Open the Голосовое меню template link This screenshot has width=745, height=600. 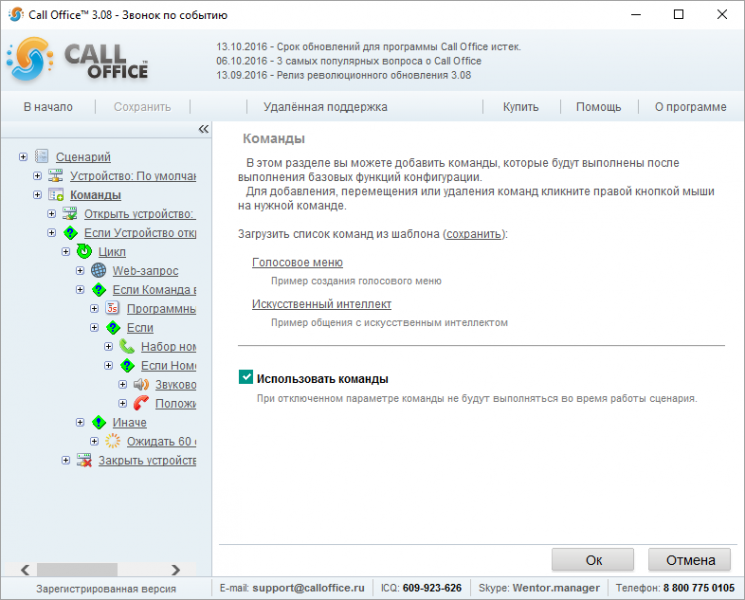[297, 262]
